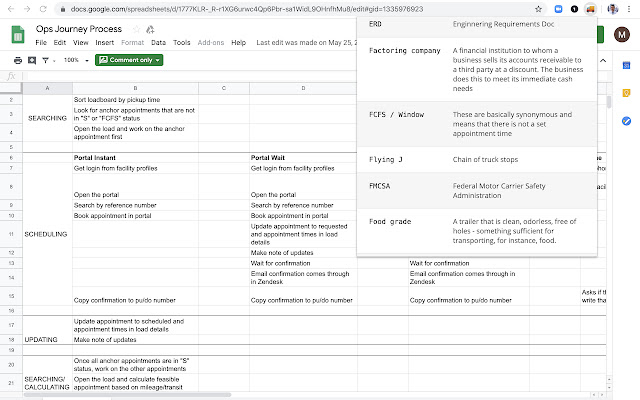Open the Chrome profile avatar
640x400 pixels.
(612, 9)
